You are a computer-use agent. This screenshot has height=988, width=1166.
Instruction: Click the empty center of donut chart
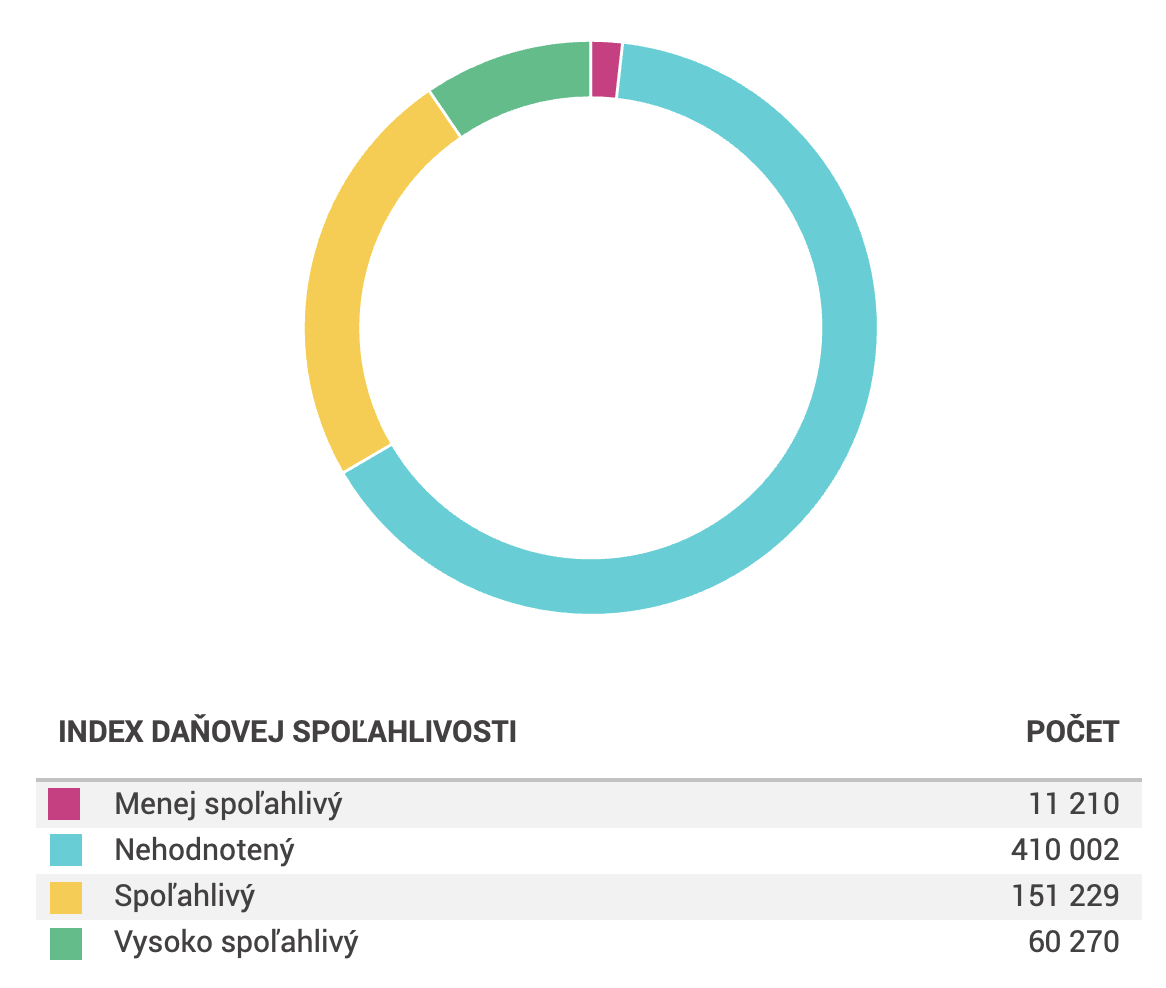(591, 328)
